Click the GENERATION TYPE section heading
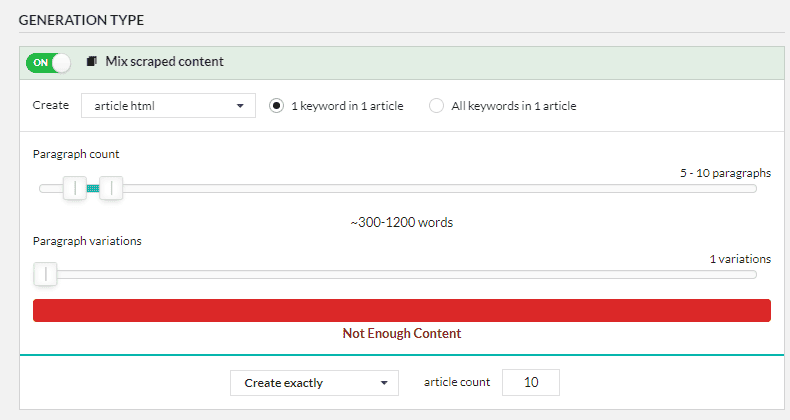This screenshot has height=420, width=790. [x=81, y=20]
